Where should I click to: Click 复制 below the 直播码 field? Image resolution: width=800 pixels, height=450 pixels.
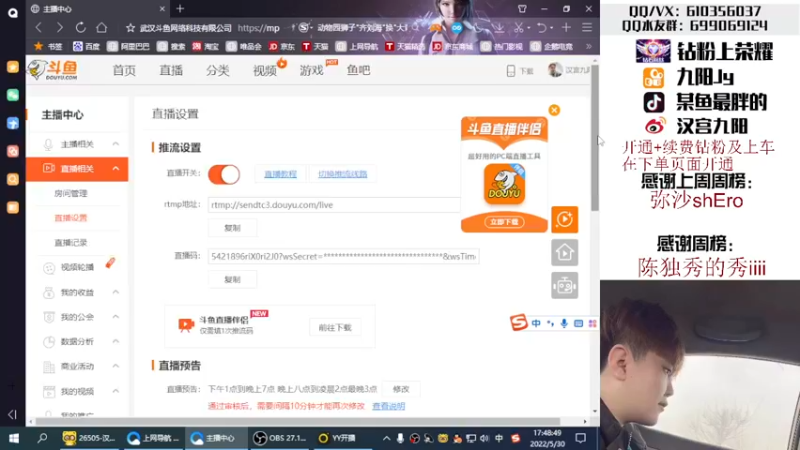[232, 280]
